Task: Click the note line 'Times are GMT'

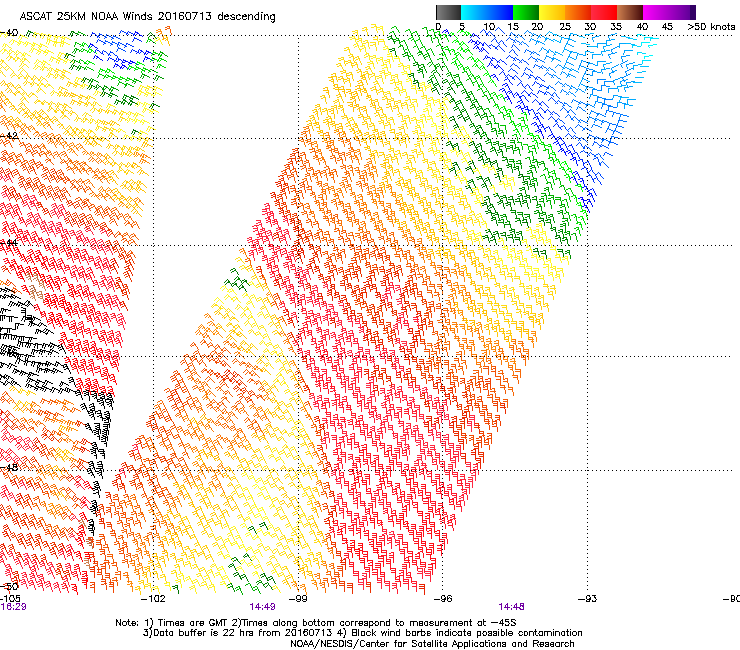Action: 195,623
